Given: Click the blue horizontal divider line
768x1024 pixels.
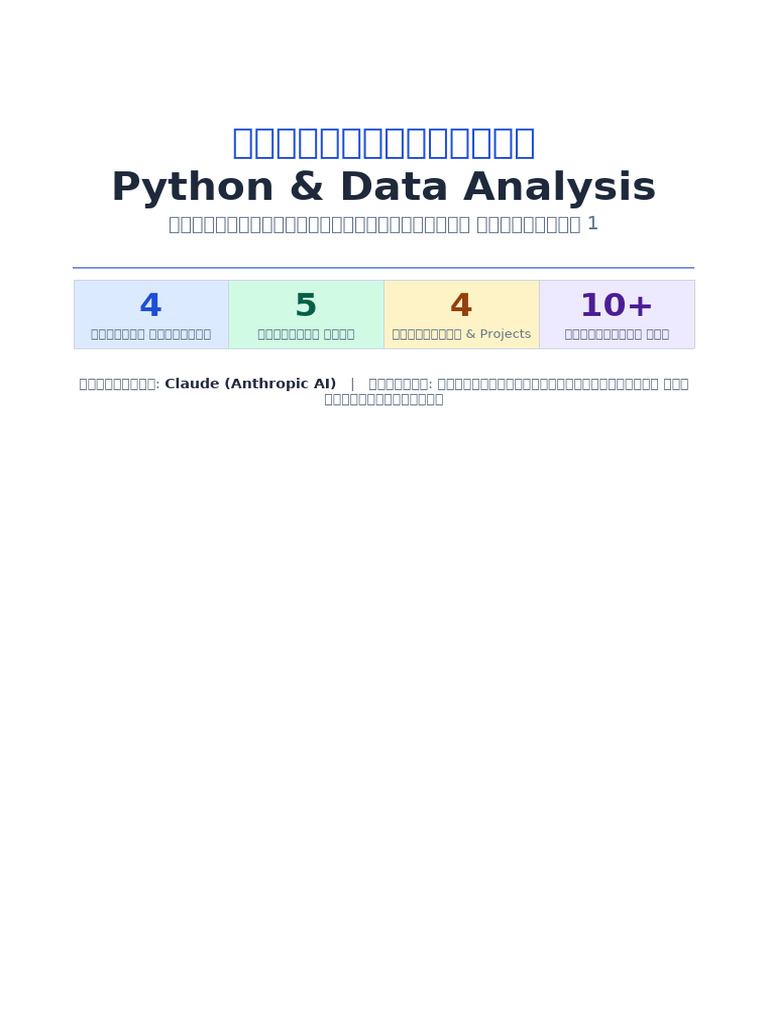Looking at the screenshot, I should coord(383,268).
